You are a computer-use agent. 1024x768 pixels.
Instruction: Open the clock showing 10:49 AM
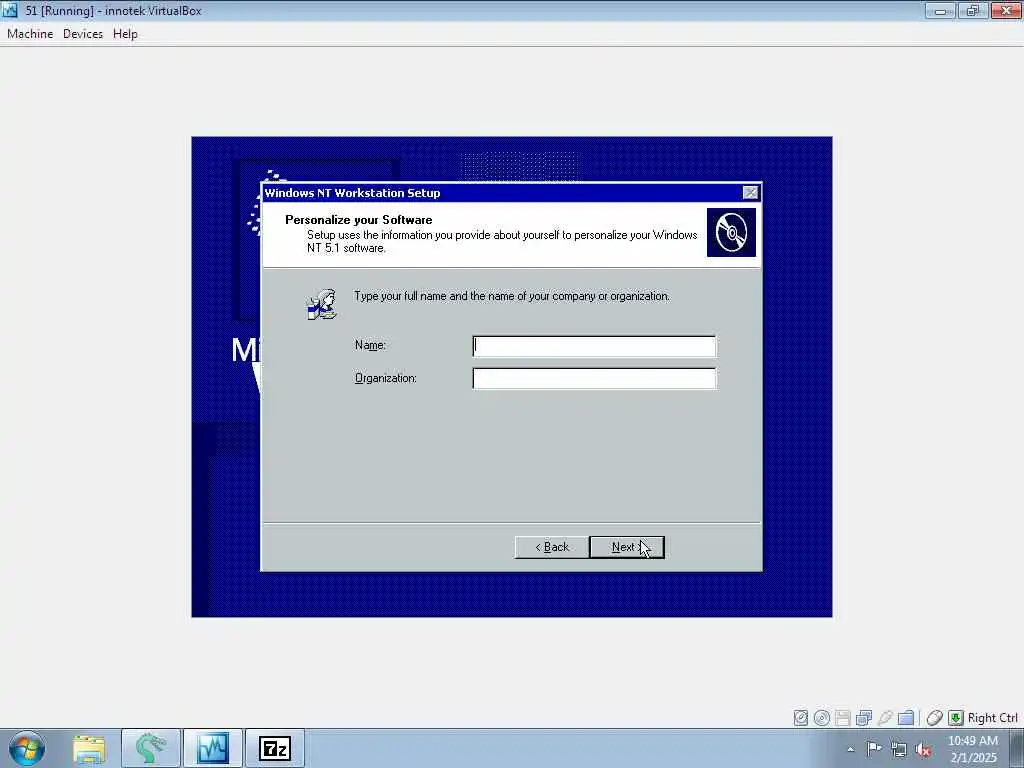click(973, 749)
